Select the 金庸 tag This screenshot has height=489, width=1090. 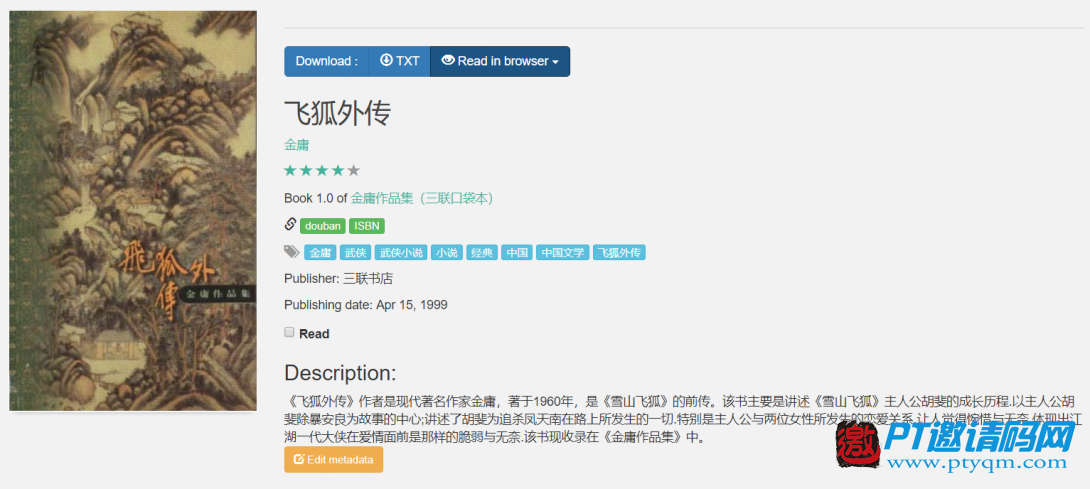321,252
